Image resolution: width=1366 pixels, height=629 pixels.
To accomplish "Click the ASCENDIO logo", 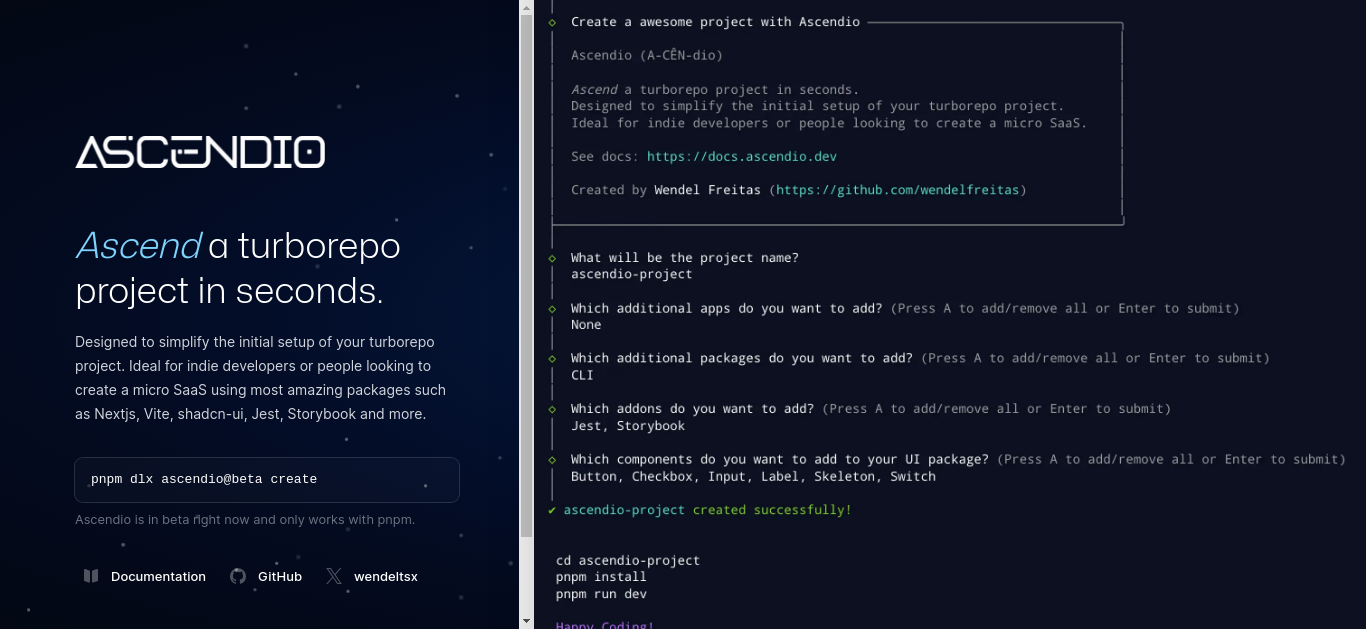I will click(200, 152).
